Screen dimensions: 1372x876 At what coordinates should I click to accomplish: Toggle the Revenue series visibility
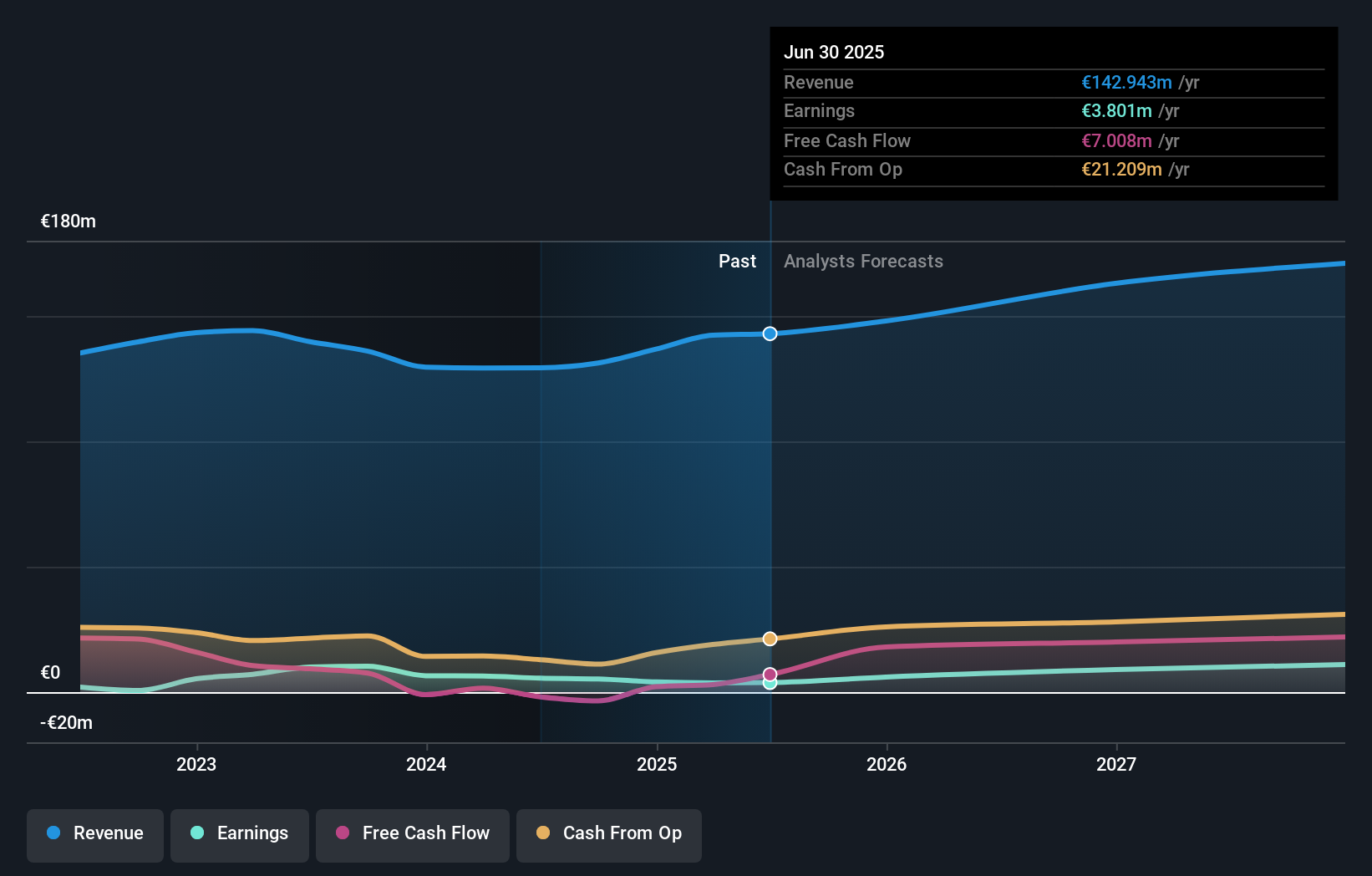tap(94, 834)
